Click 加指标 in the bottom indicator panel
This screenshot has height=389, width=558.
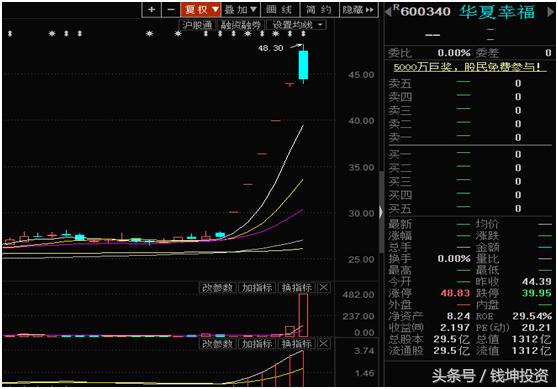click(x=257, y=344)
